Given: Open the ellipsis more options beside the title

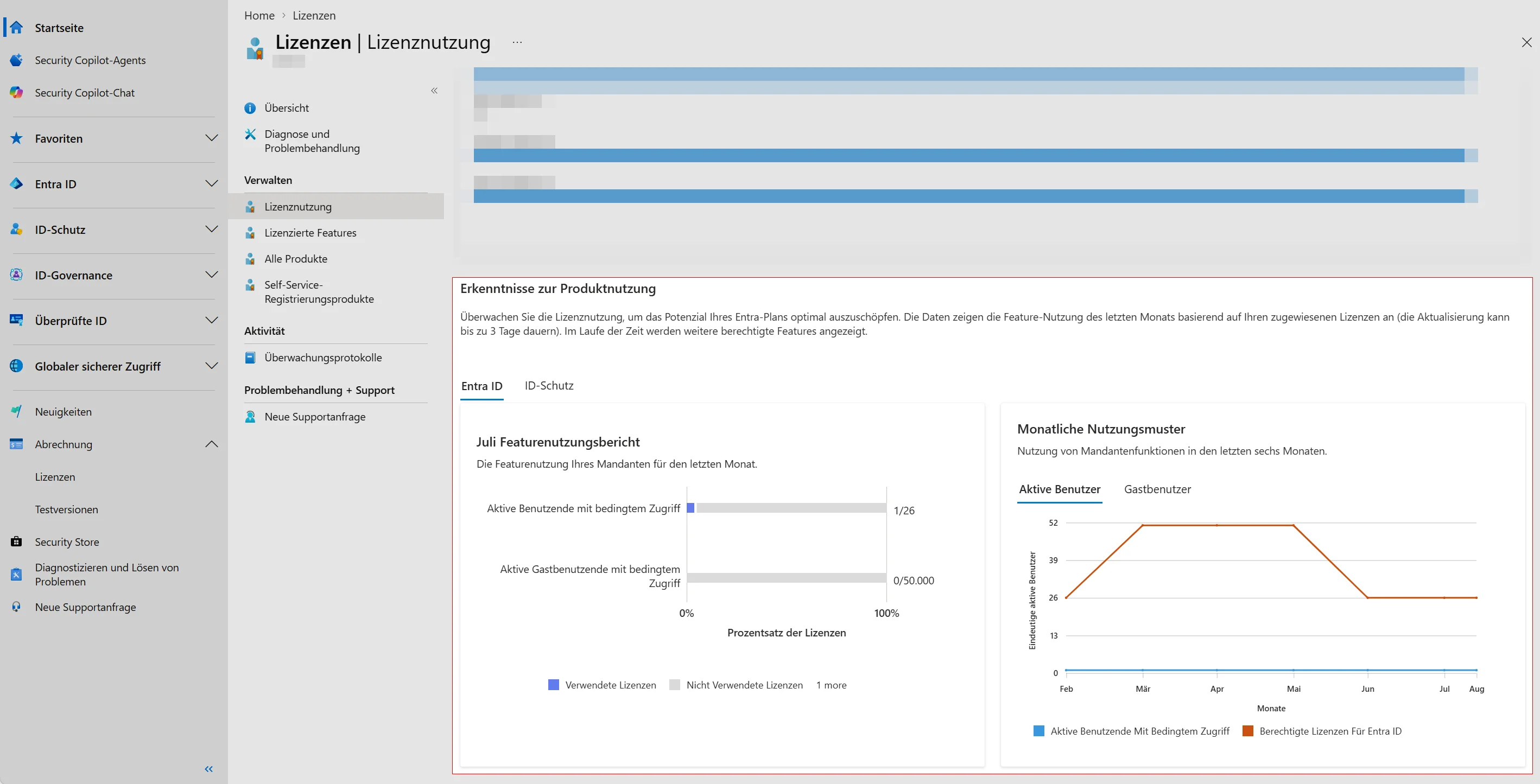Looking at the screenshot, I should (517, 42).
